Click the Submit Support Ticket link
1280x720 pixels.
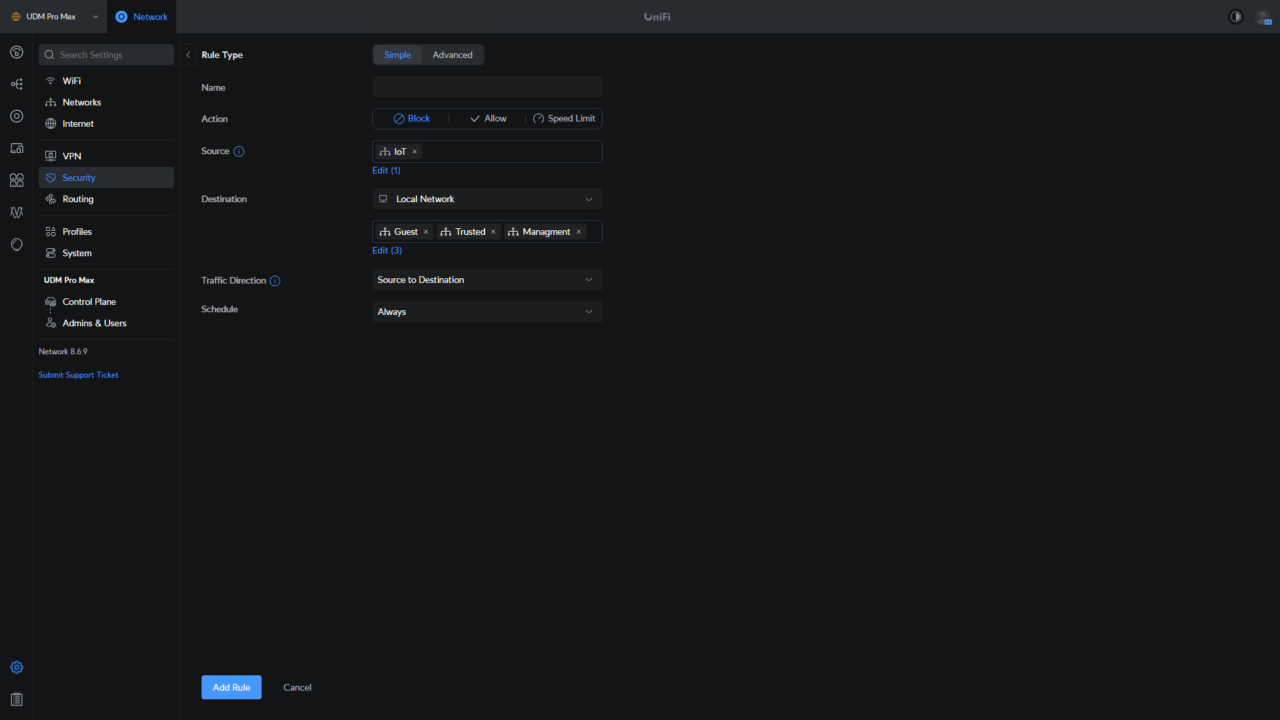pyautogui.click(x=78, y=374)
